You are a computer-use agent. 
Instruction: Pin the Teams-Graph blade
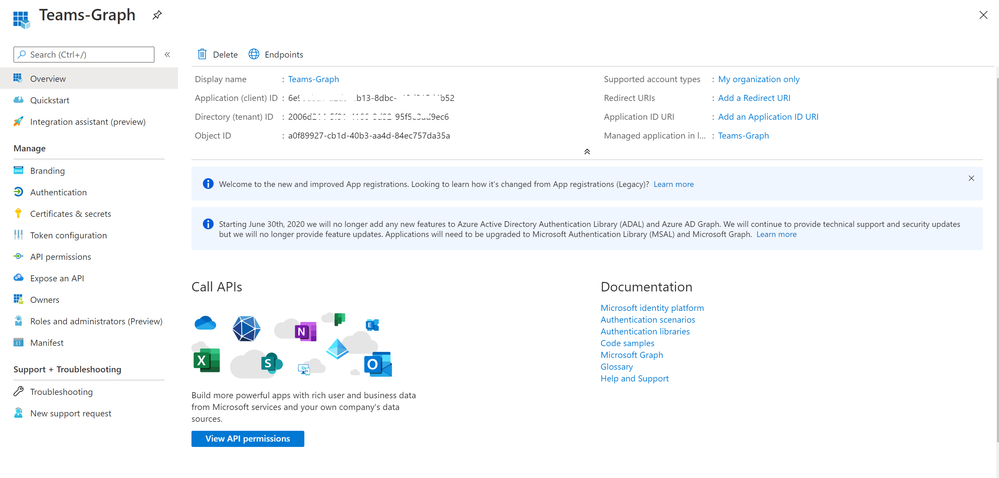[157, 15]
